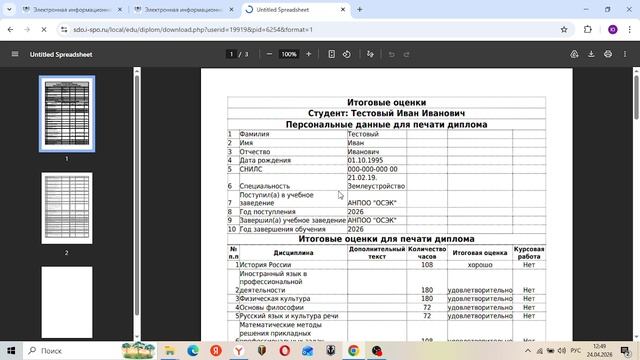The height and width of the screenshot is (360, 640).
Task: Go forward with the browser arrow
Action: 27,29
